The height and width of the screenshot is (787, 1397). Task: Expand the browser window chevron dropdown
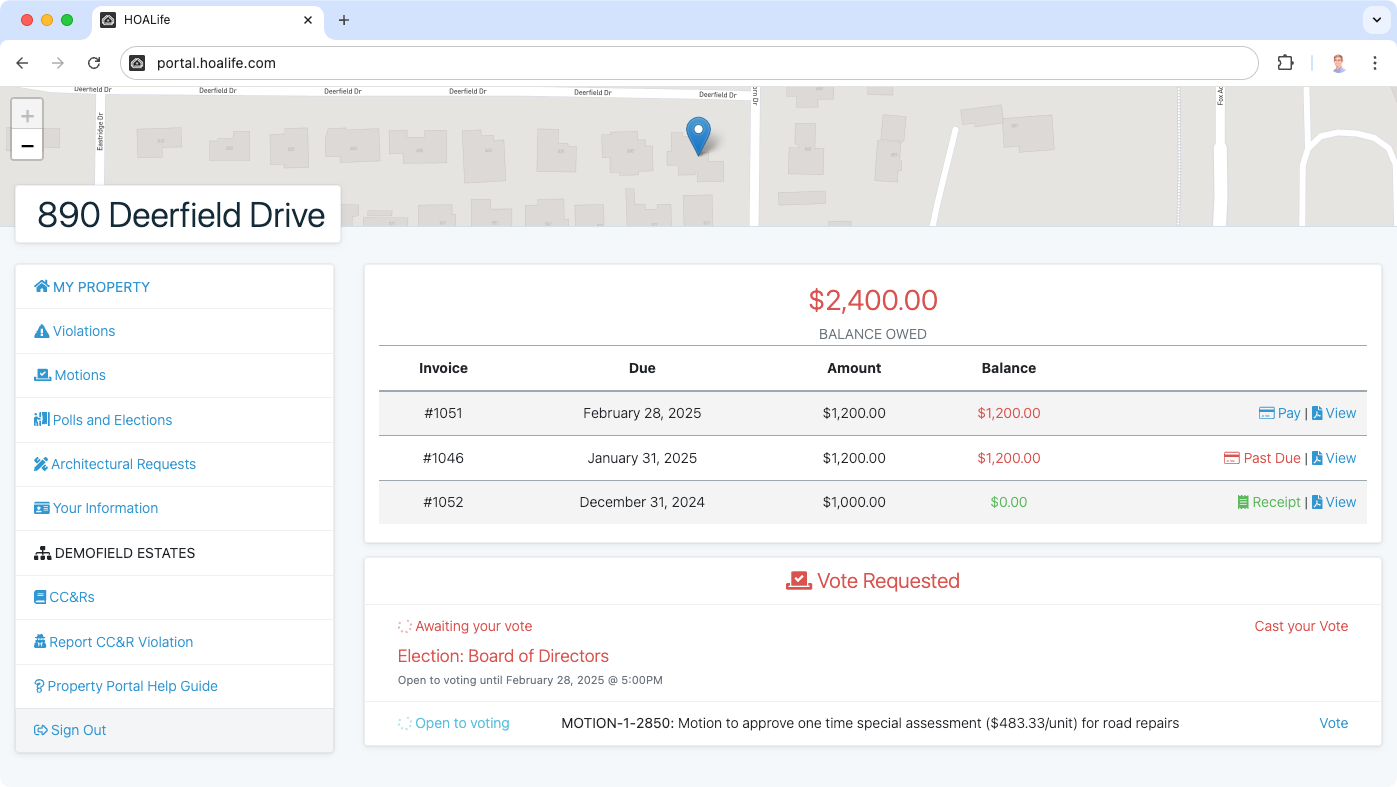pos(1376,19)
